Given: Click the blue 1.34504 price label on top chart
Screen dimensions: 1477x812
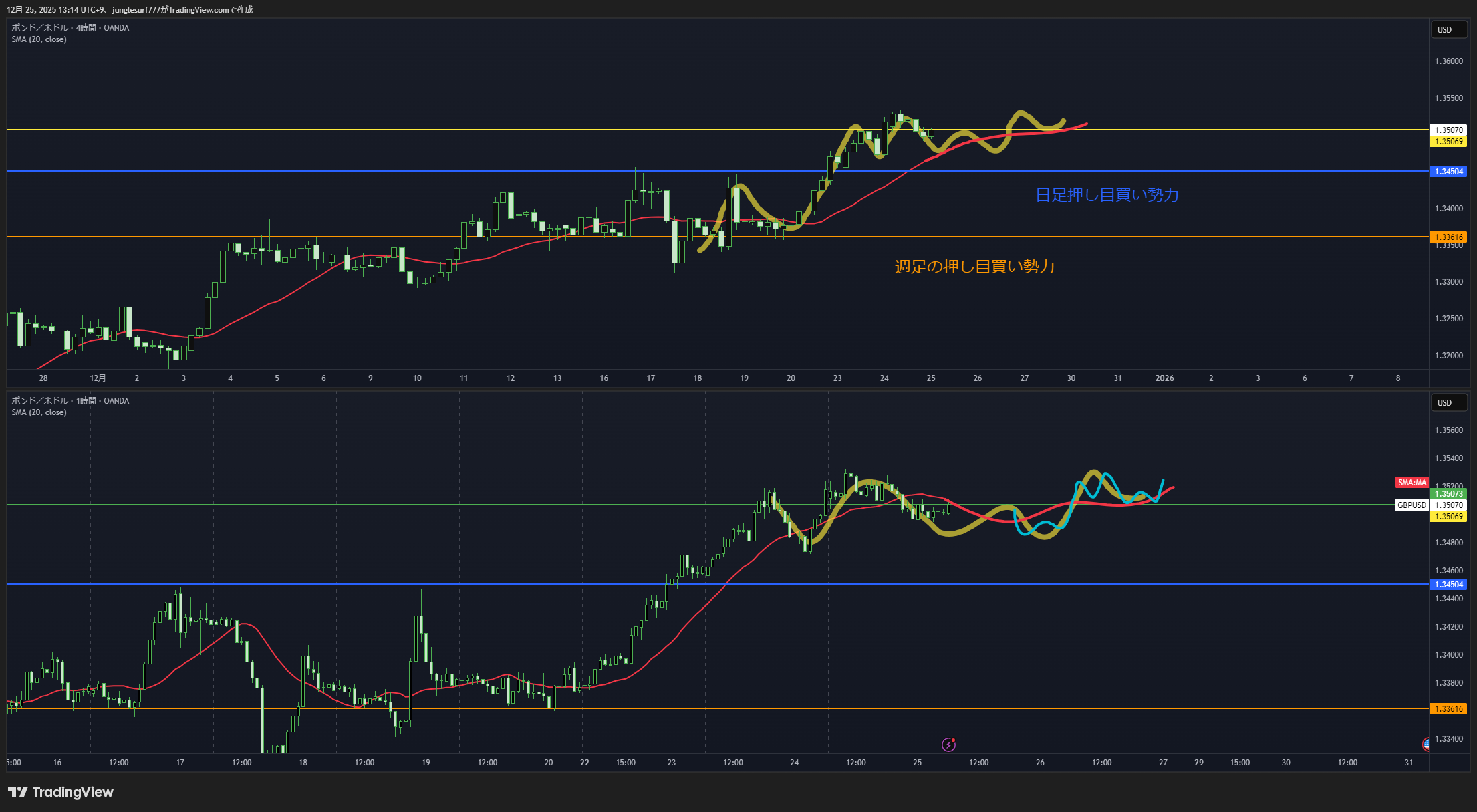Looking at the screenshot, I should pyautogui.click(x=1448, y=172).
